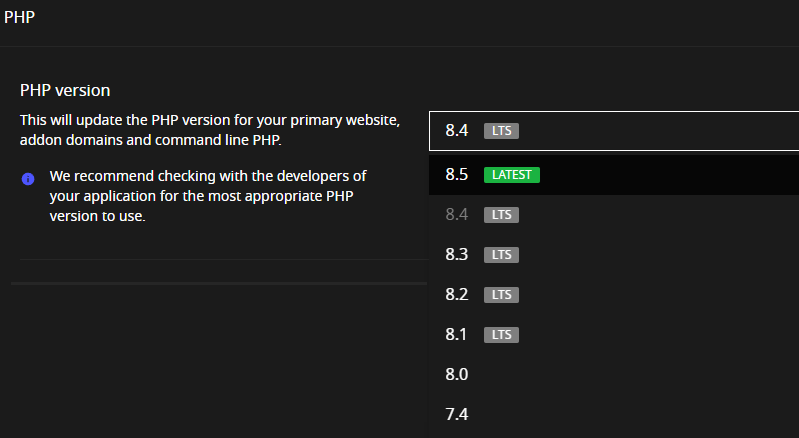Click the LTS badge next to 8.2
Screen dimensions: 799x438
tap(502, 295)
